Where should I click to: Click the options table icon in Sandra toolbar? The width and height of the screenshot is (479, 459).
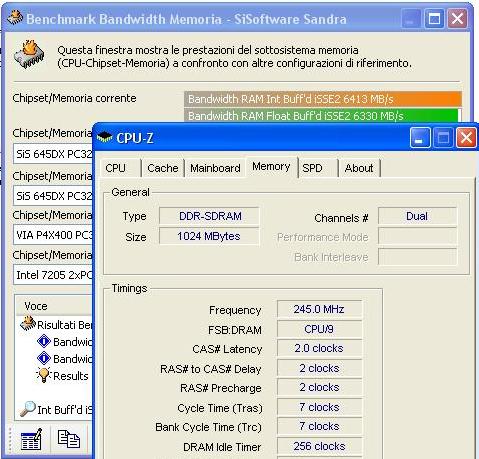[x=31, y=439]
